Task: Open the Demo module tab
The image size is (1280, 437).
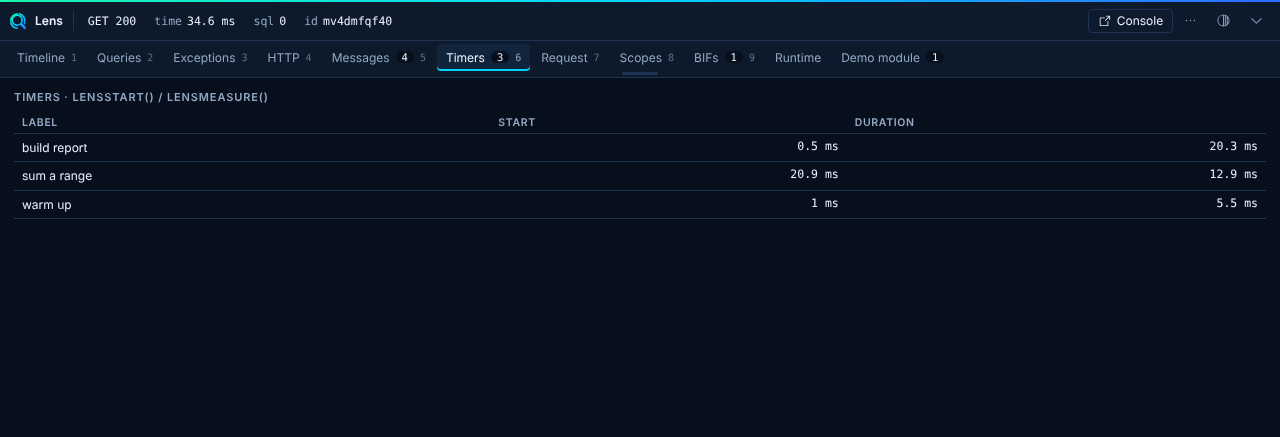Action: (x=891, y=58)
